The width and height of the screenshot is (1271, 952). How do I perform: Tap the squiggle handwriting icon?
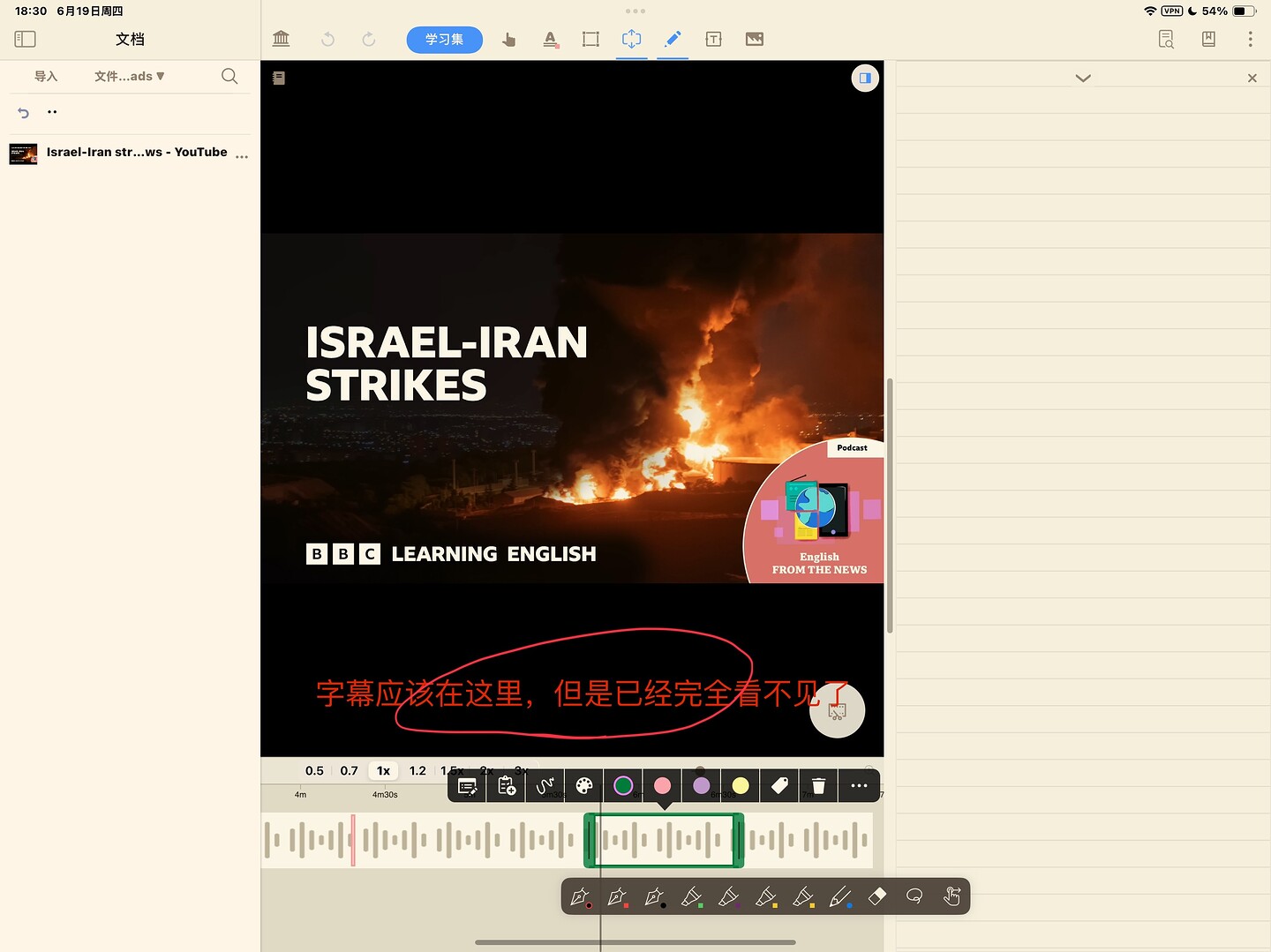pyautogui.click(x=545, y=785)
